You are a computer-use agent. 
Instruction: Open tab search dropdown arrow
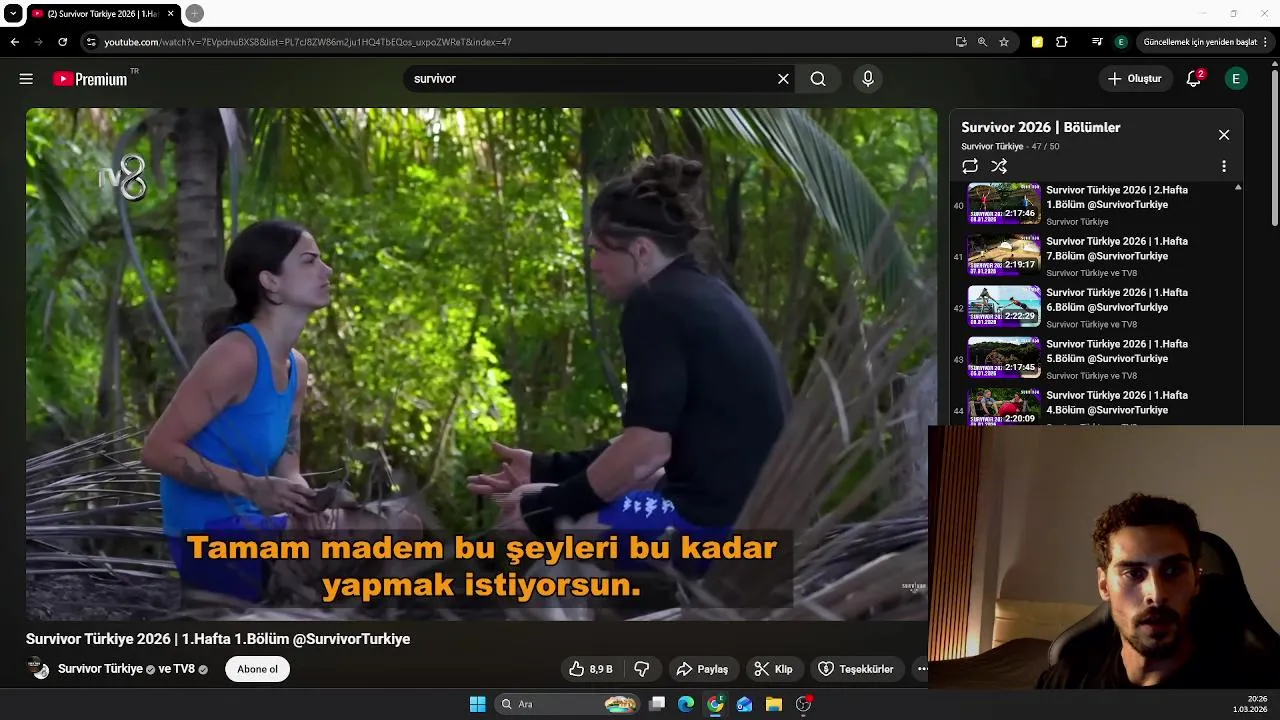(x=13, y=13)
